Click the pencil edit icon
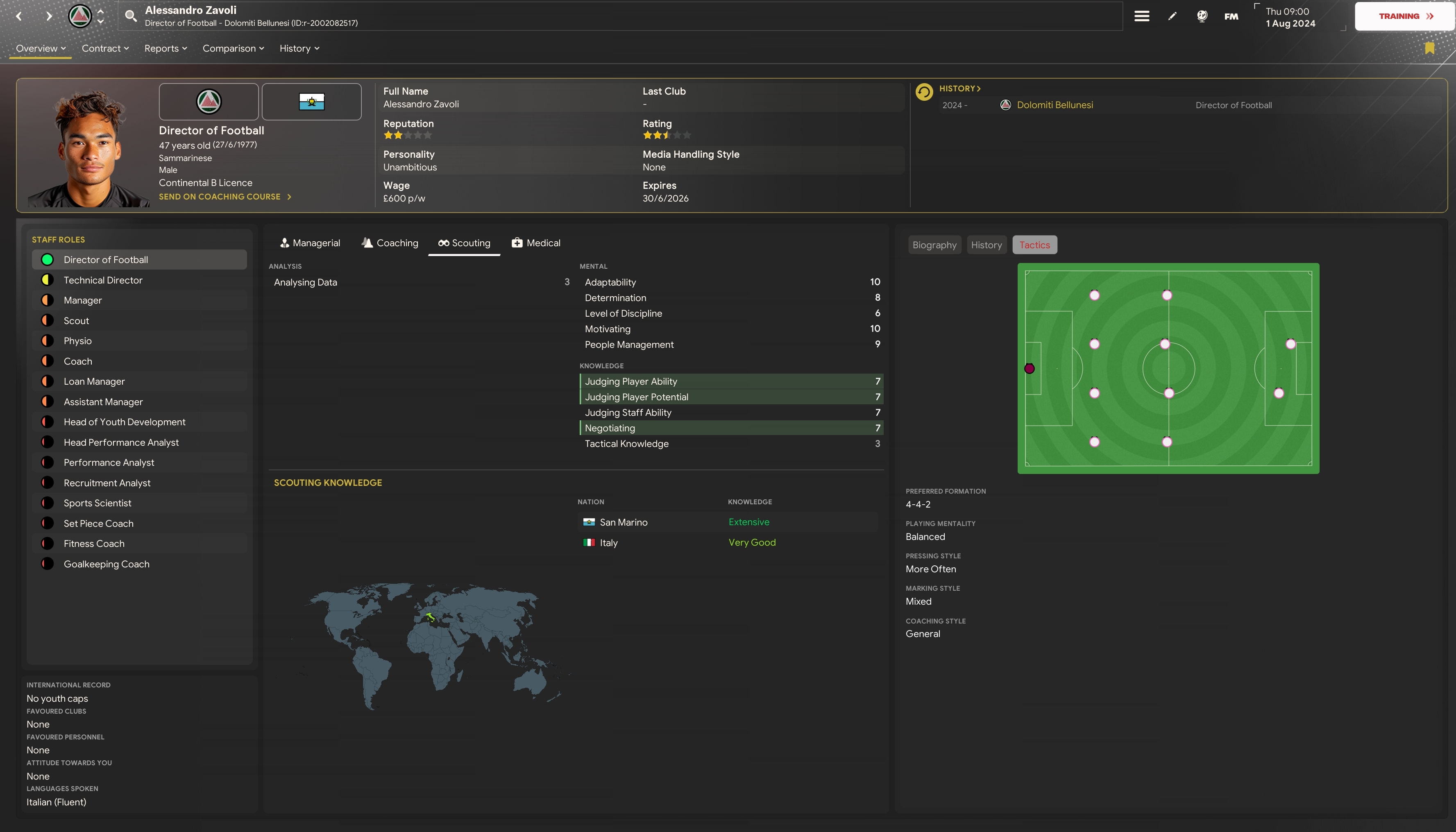Screen dimensions: 1456x832 (x=1172, y=16)
